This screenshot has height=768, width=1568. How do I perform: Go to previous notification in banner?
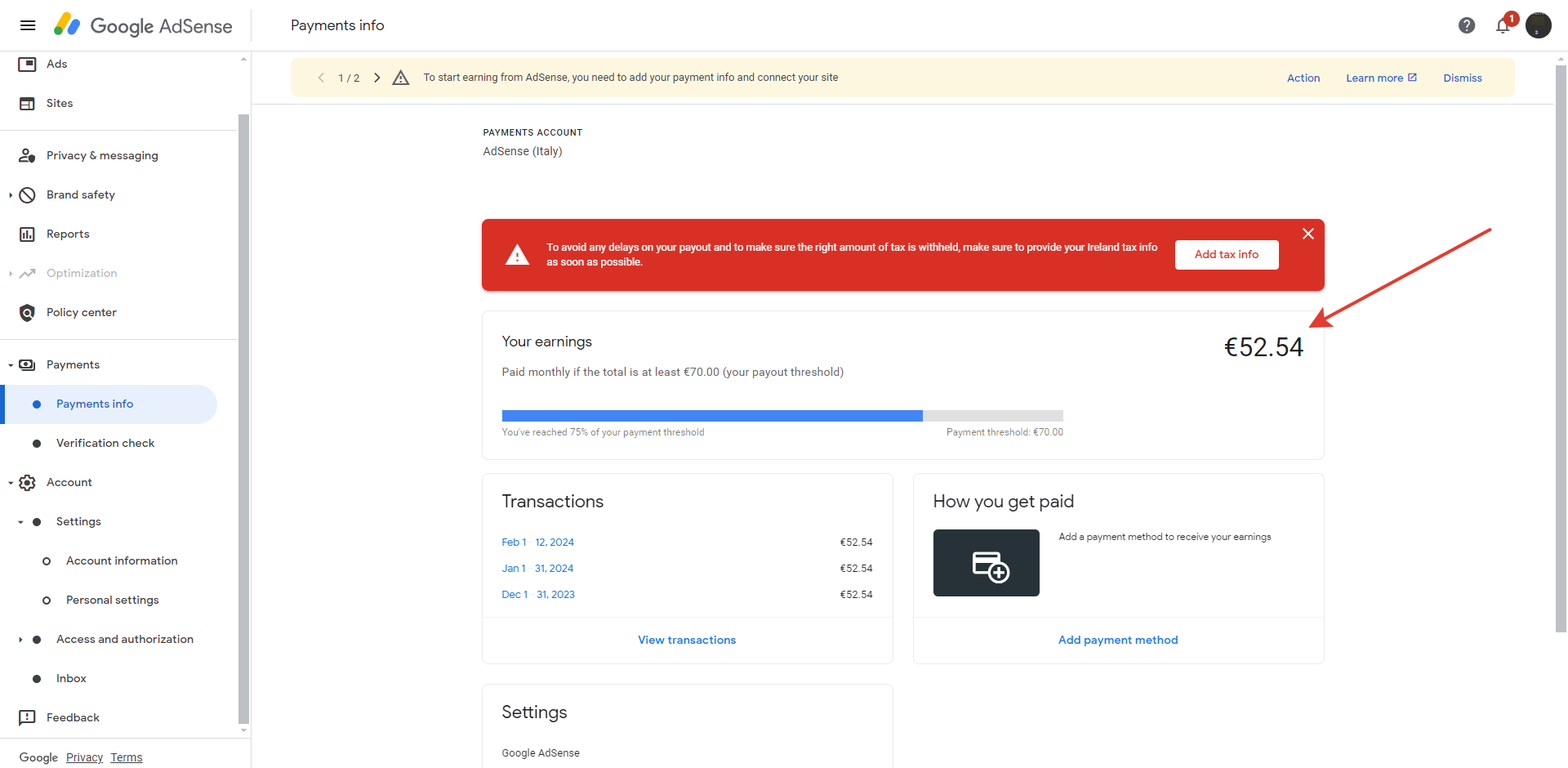(321, 78)
